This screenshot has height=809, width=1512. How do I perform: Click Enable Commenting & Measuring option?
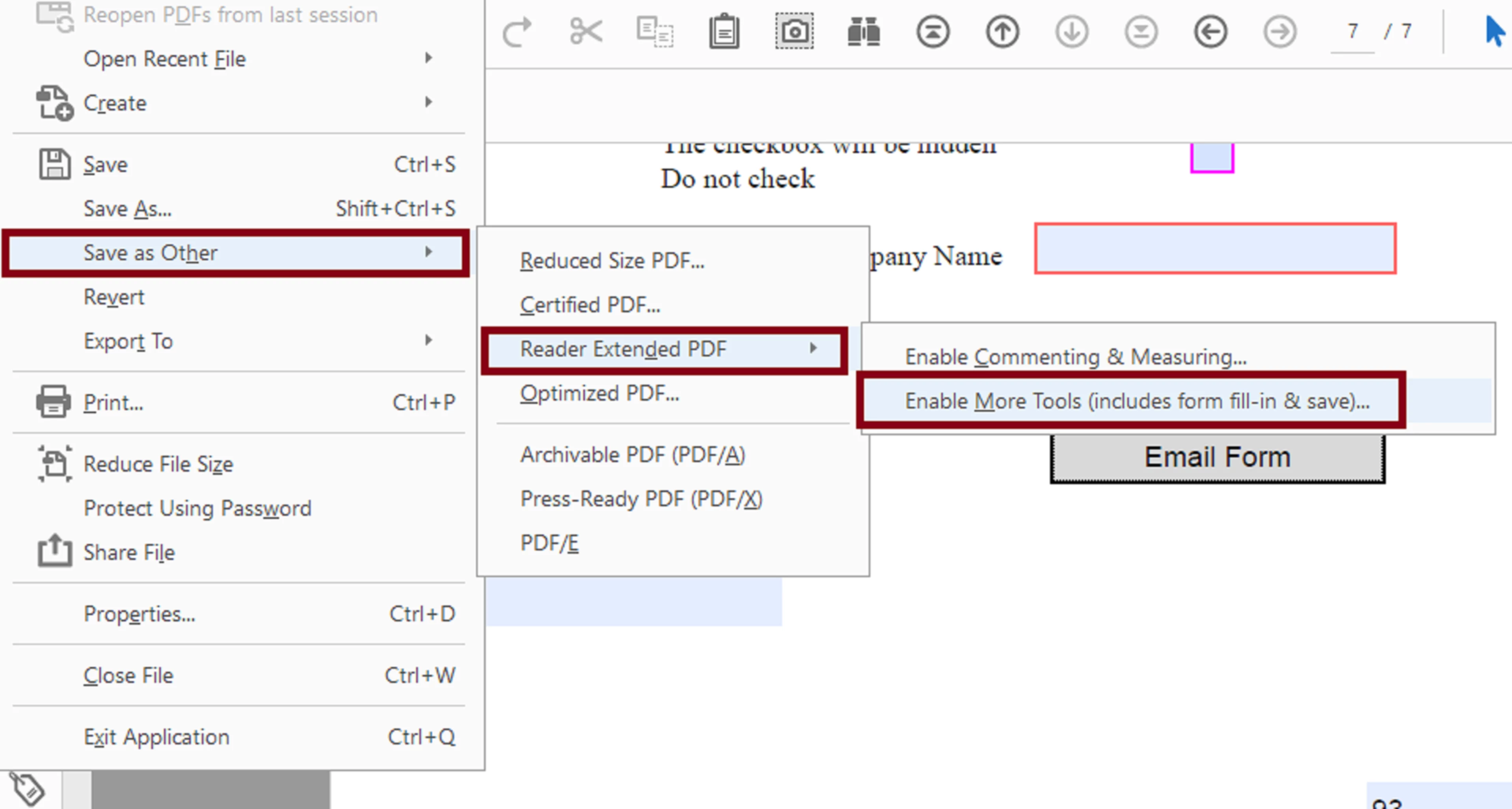[x=1075, y=357]
